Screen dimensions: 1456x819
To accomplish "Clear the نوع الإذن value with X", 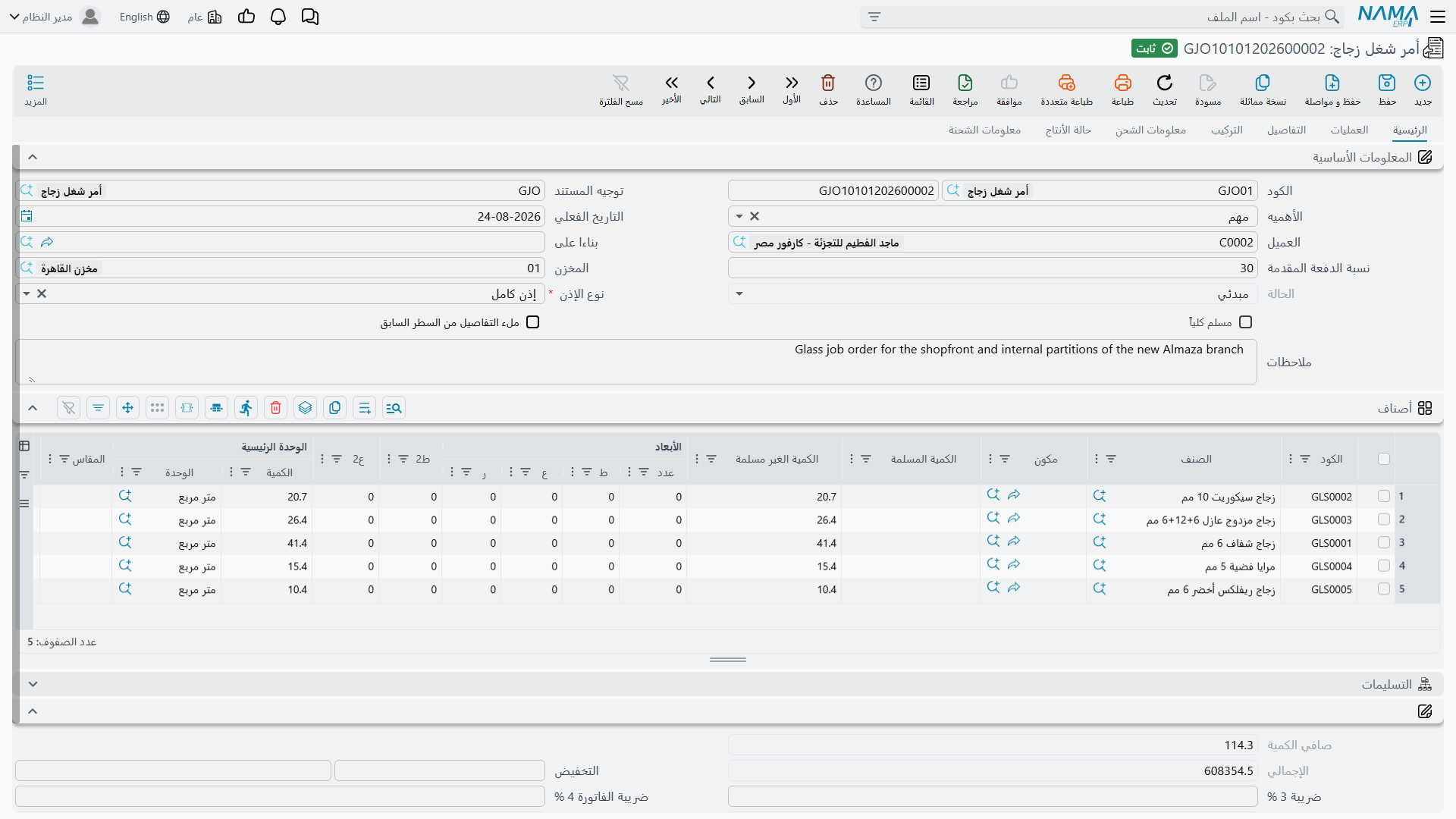I will pyautogui.click(x=42, y=294).
